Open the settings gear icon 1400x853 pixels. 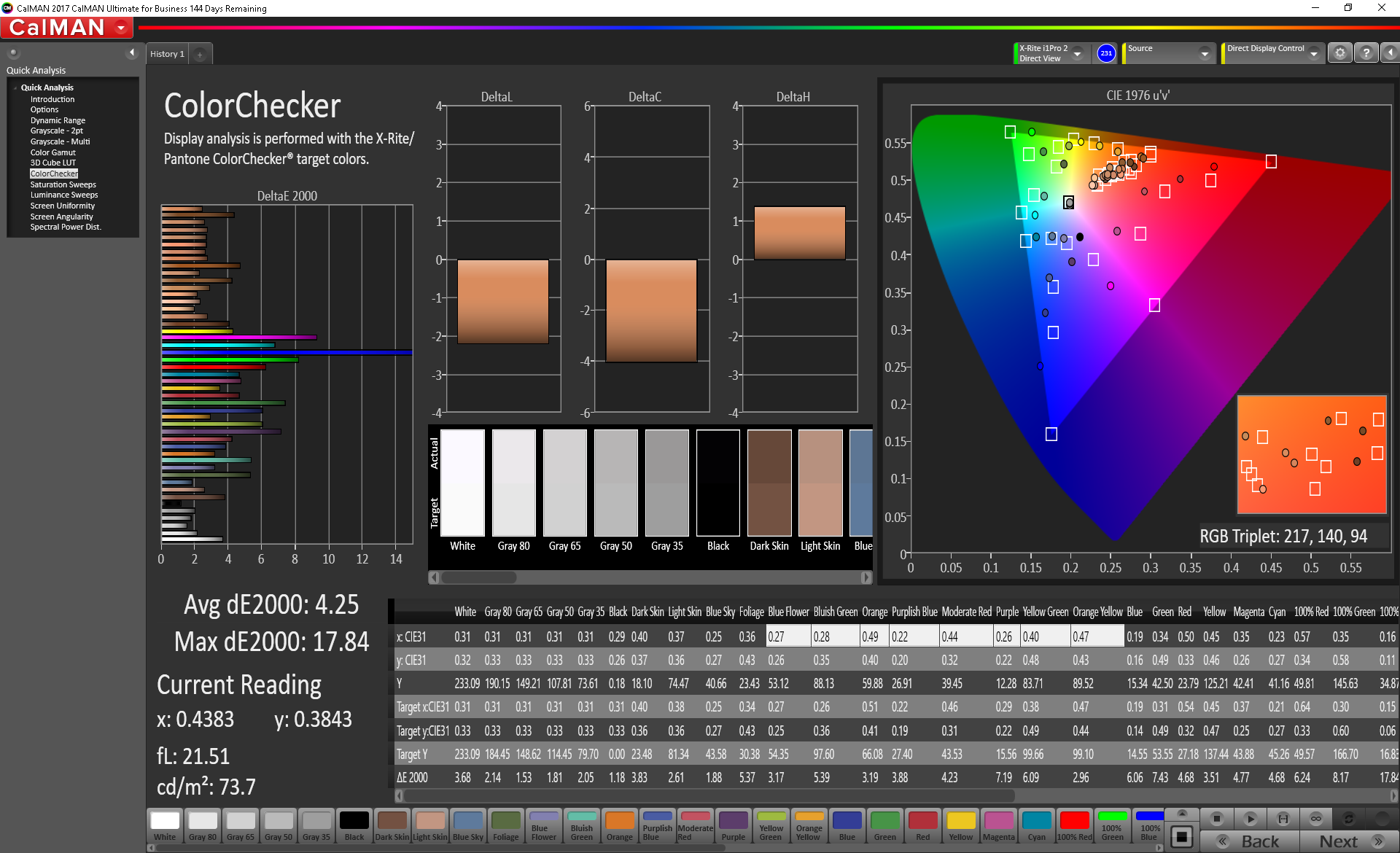point(1339,53)
